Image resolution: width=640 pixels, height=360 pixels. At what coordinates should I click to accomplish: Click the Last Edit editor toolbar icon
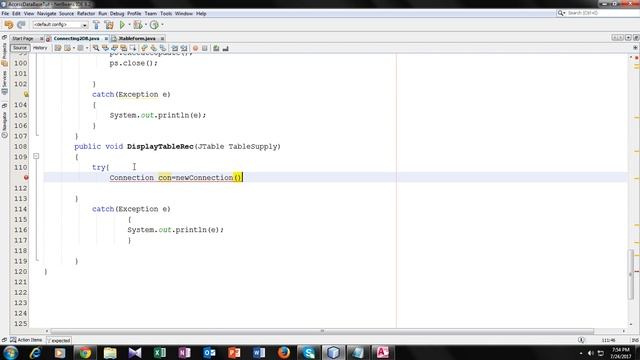pos(58,48)
